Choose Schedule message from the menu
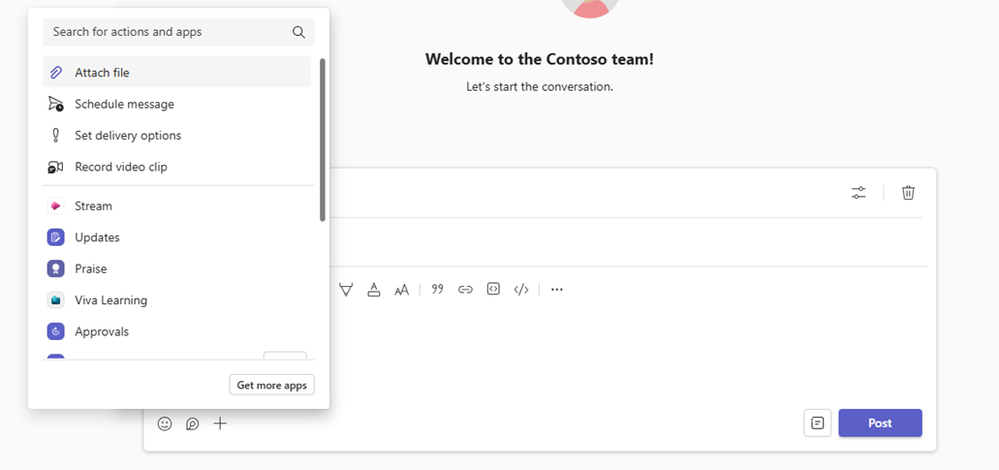Image resolution: width=999 pixels, height=470 pixels. (x=176, y=104)
